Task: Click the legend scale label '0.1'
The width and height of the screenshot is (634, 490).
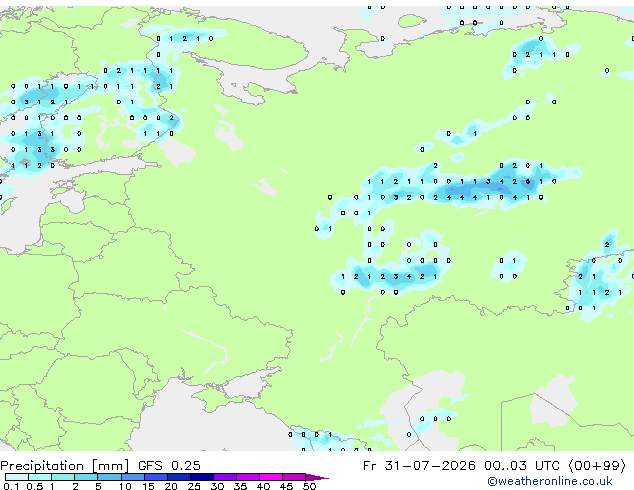Action: (11, 486)
